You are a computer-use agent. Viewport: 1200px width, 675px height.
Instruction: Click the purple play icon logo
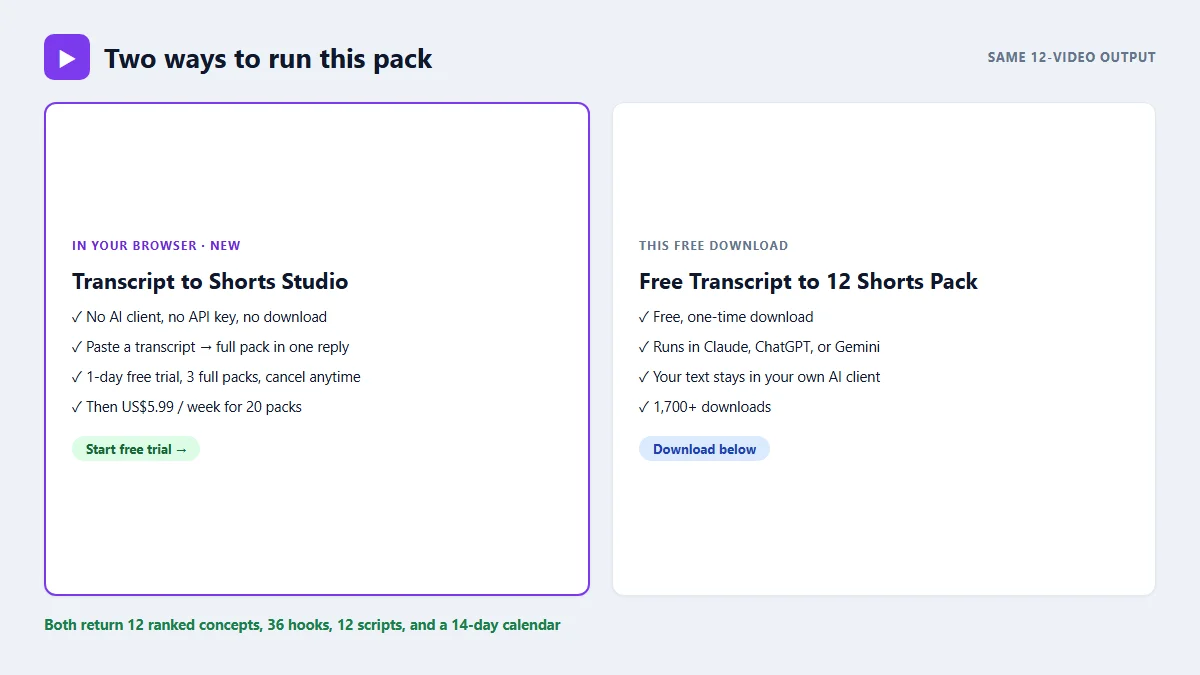point(67,57)
